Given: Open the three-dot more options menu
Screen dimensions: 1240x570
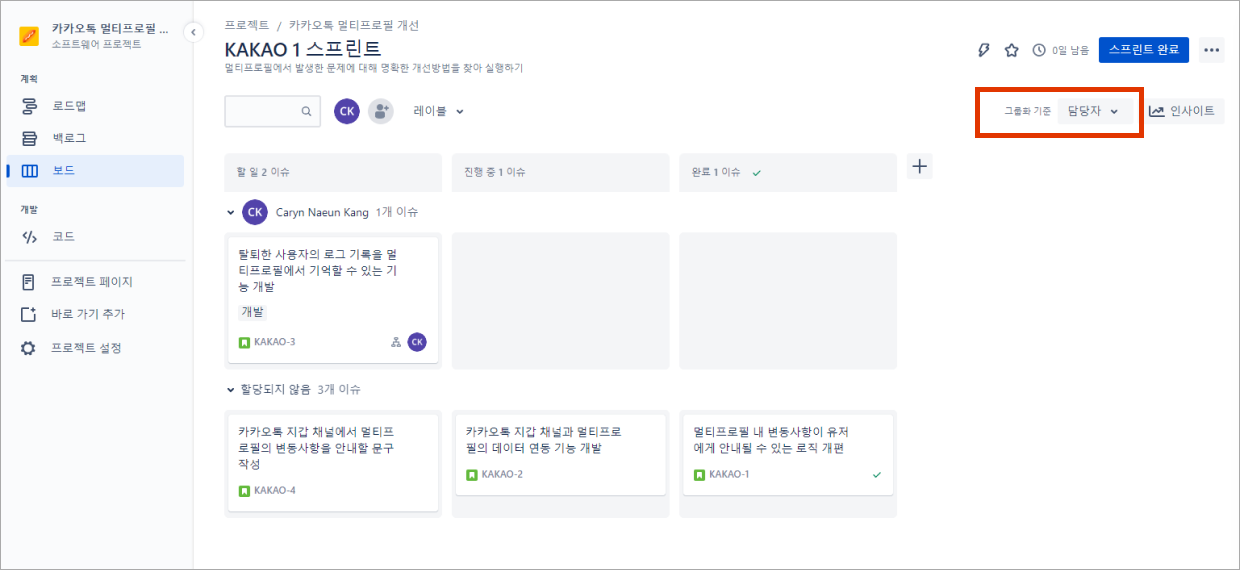Looking at the screenshot, I should 1212,50.
